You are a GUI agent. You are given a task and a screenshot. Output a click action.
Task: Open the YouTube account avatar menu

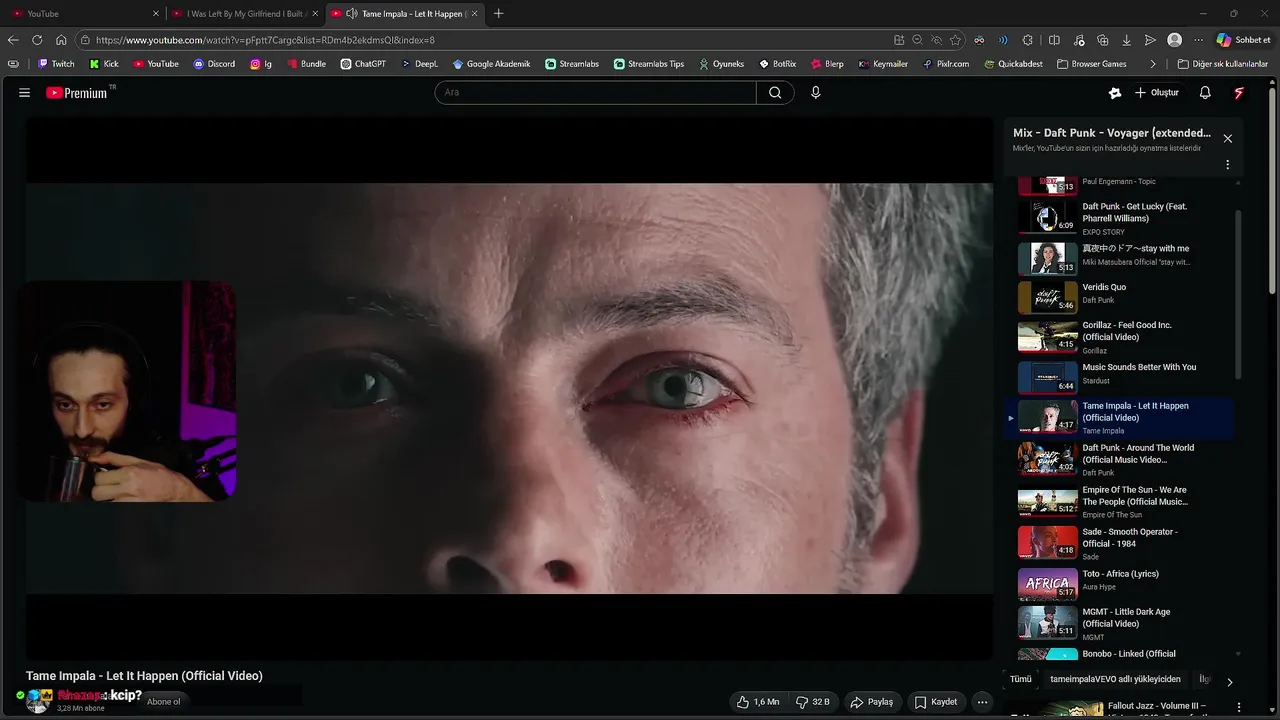click(1239, 92)
